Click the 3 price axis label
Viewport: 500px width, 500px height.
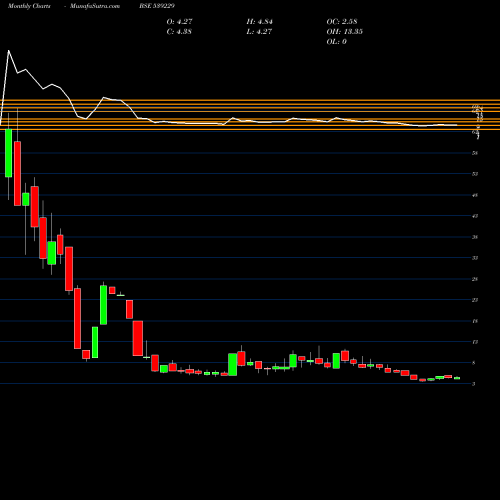(x=474, y=384)
